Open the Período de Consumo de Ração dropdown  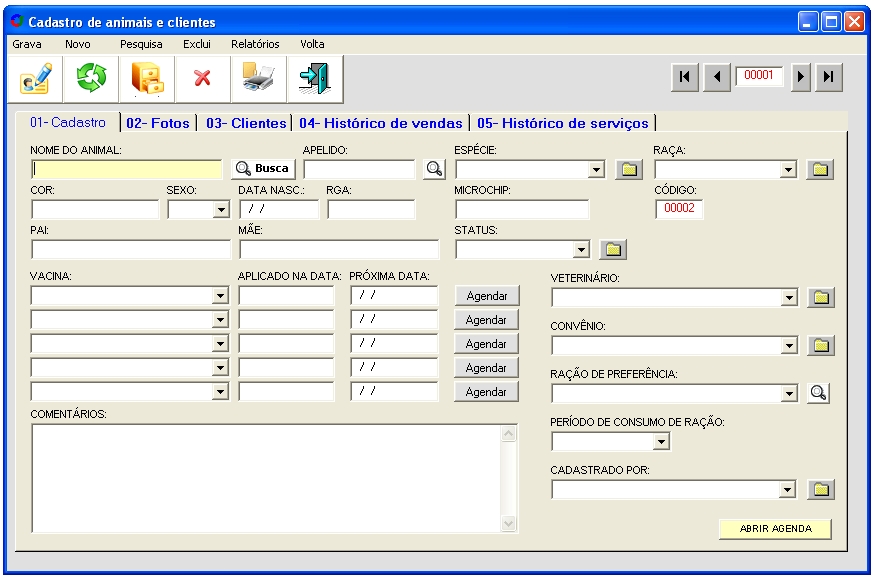pyautogui.click(x=660, y=442)
